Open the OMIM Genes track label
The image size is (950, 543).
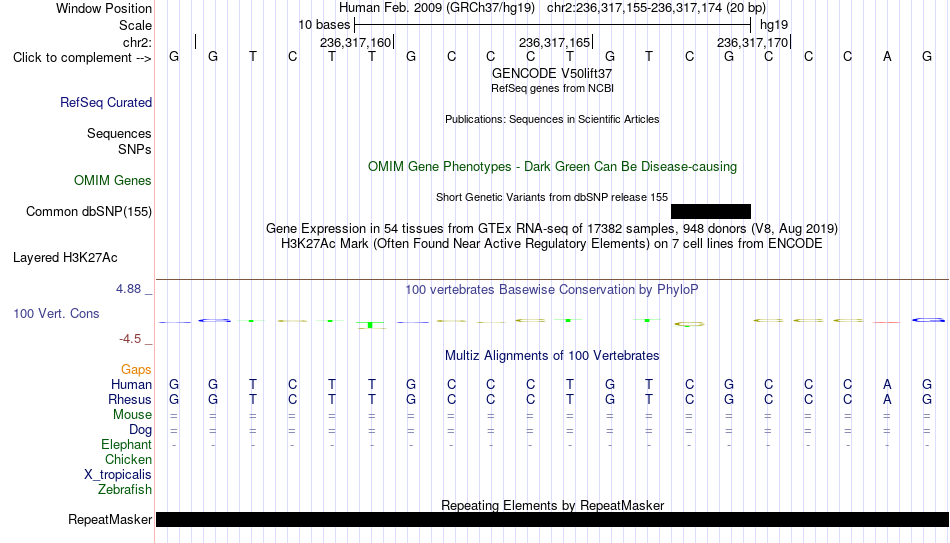click(x=113, y=181)
